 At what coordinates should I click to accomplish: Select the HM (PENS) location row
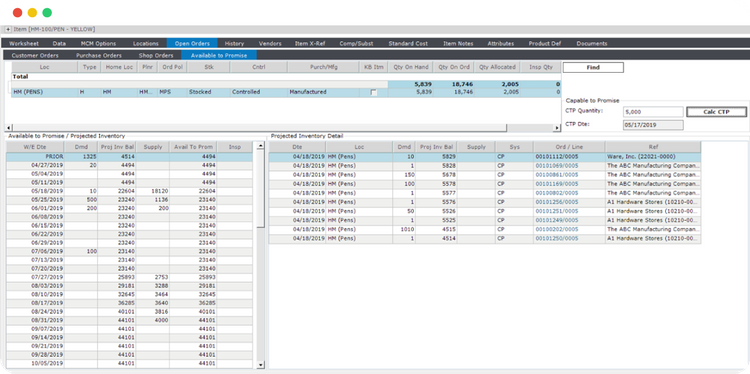(286, 92)
